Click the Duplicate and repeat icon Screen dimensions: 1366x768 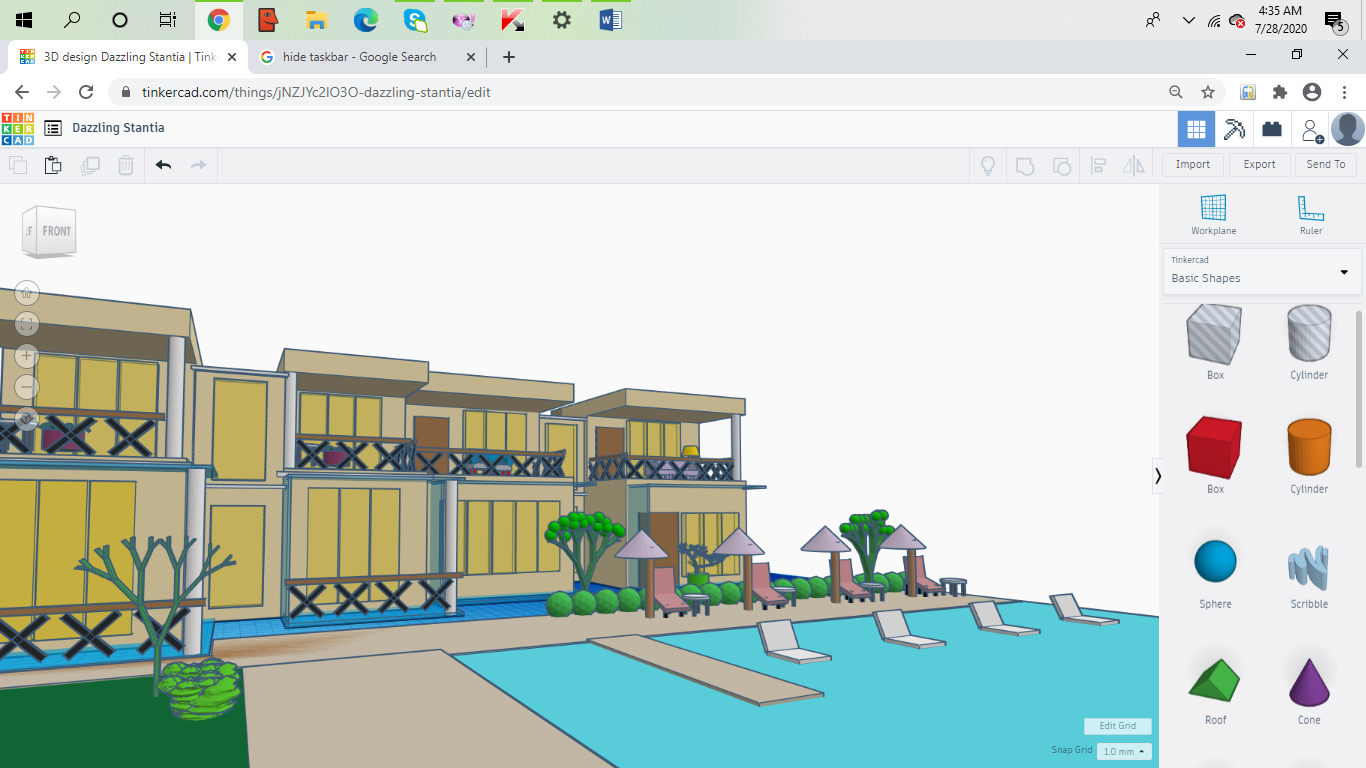pyautogui.click(x=90, y=165)
